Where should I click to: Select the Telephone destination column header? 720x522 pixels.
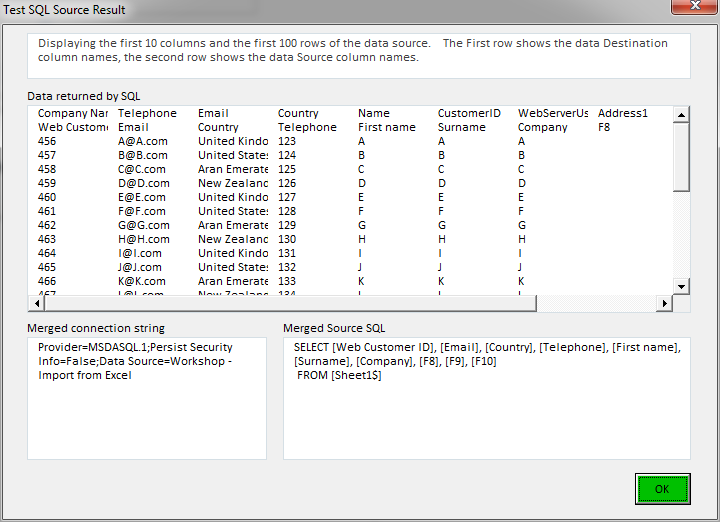pyautogui.click(x=147, y=113)
